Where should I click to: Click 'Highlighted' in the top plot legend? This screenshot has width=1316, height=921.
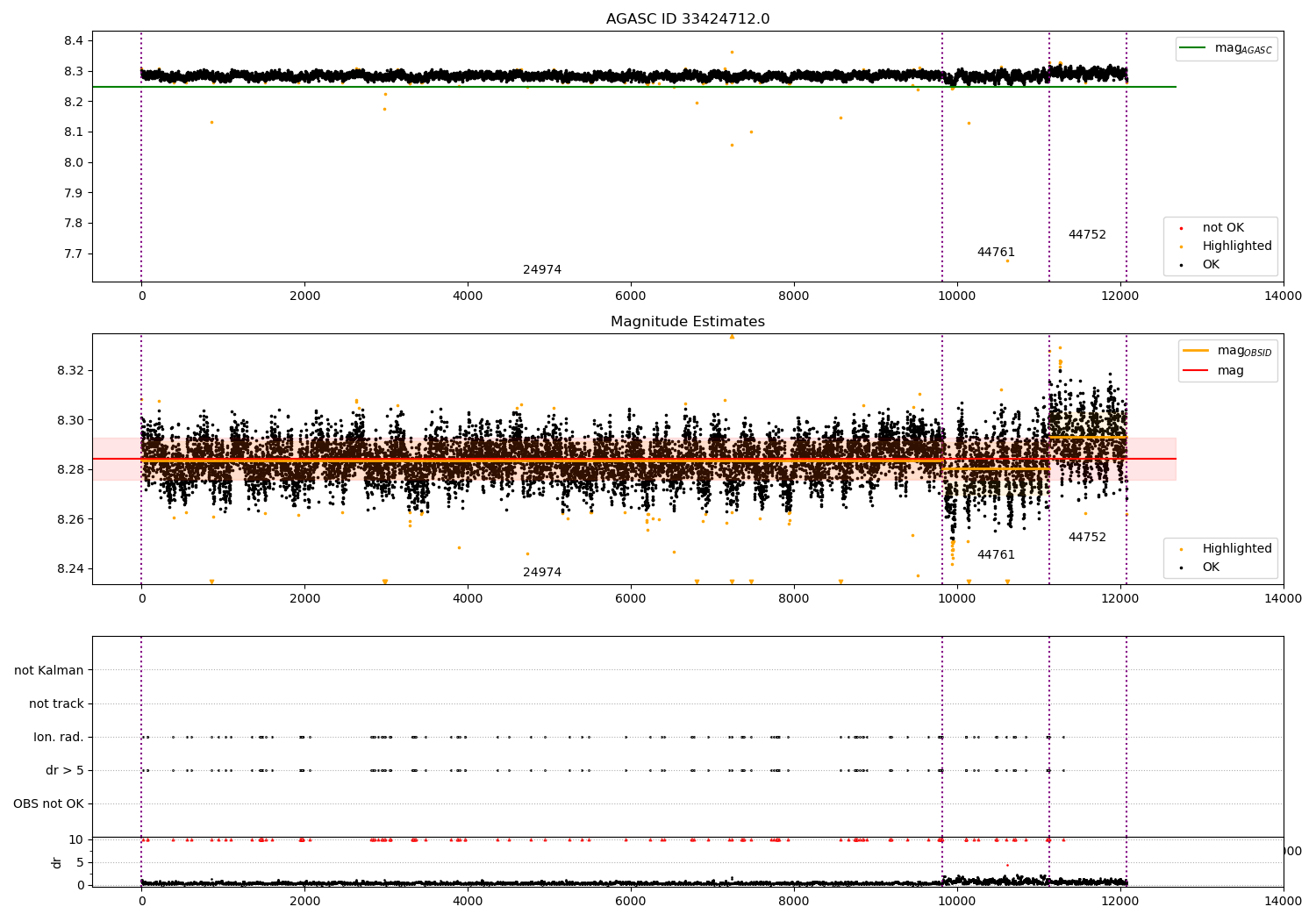pos(1237,246)
